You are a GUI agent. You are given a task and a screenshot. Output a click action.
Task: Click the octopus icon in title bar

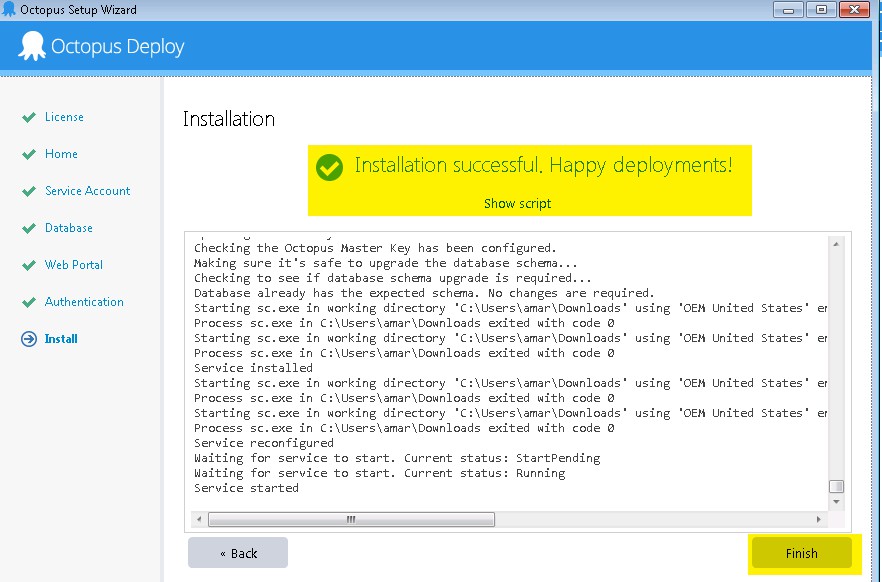[x=9, y=10]
